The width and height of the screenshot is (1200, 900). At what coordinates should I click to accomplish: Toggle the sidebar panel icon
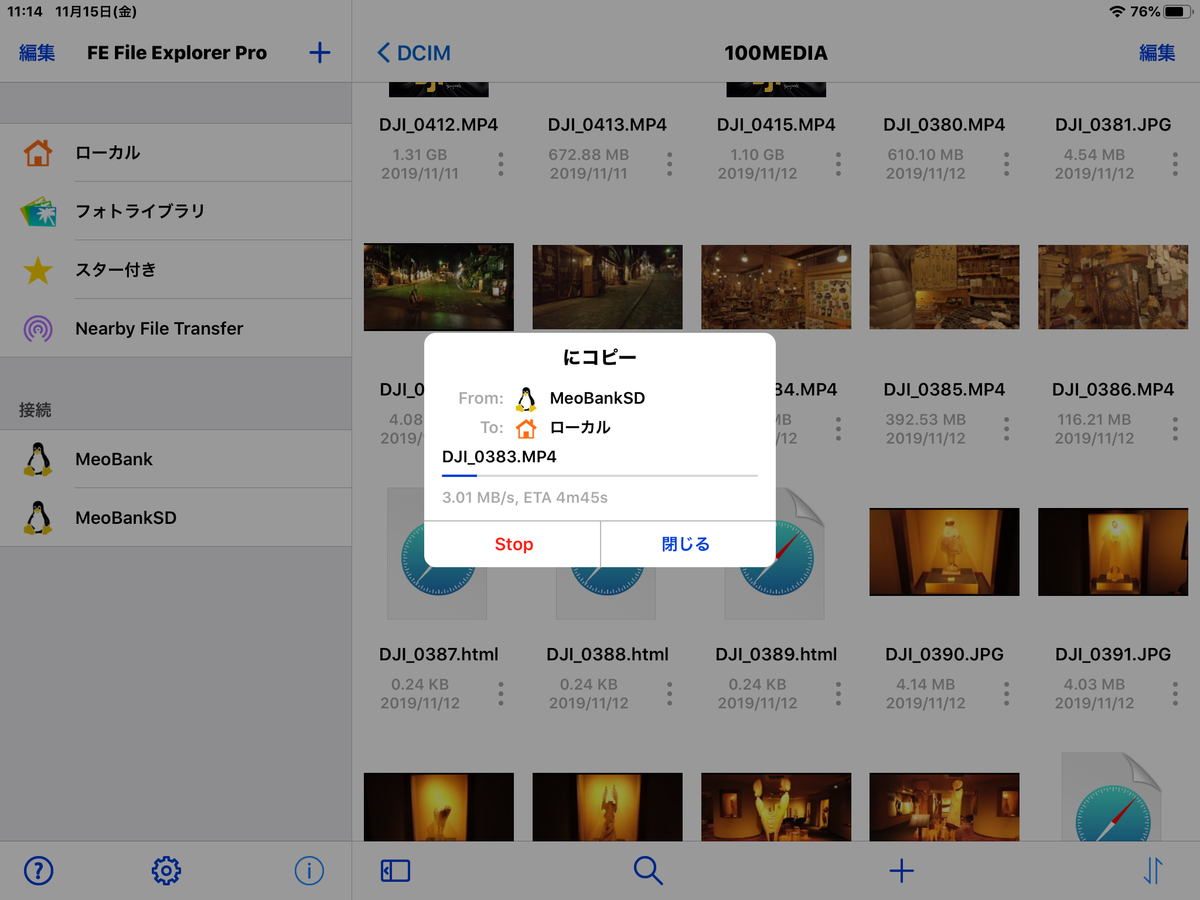click(394, 870)
